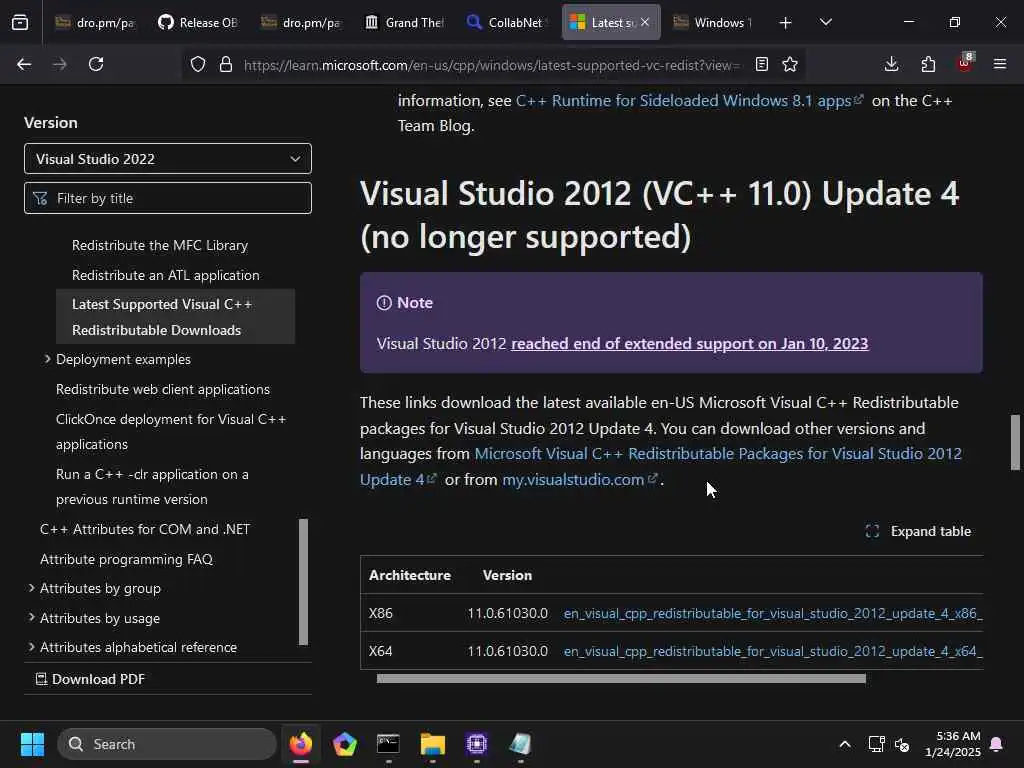
Task: Open the colorful pentagon taskbar app
Action: point(345,744)
